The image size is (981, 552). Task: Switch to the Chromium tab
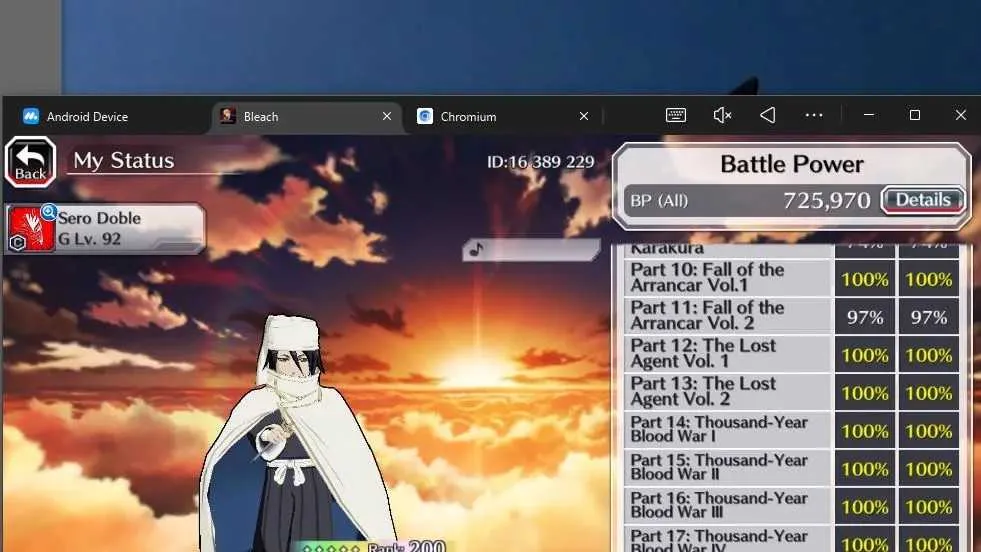tap(504, 116)
